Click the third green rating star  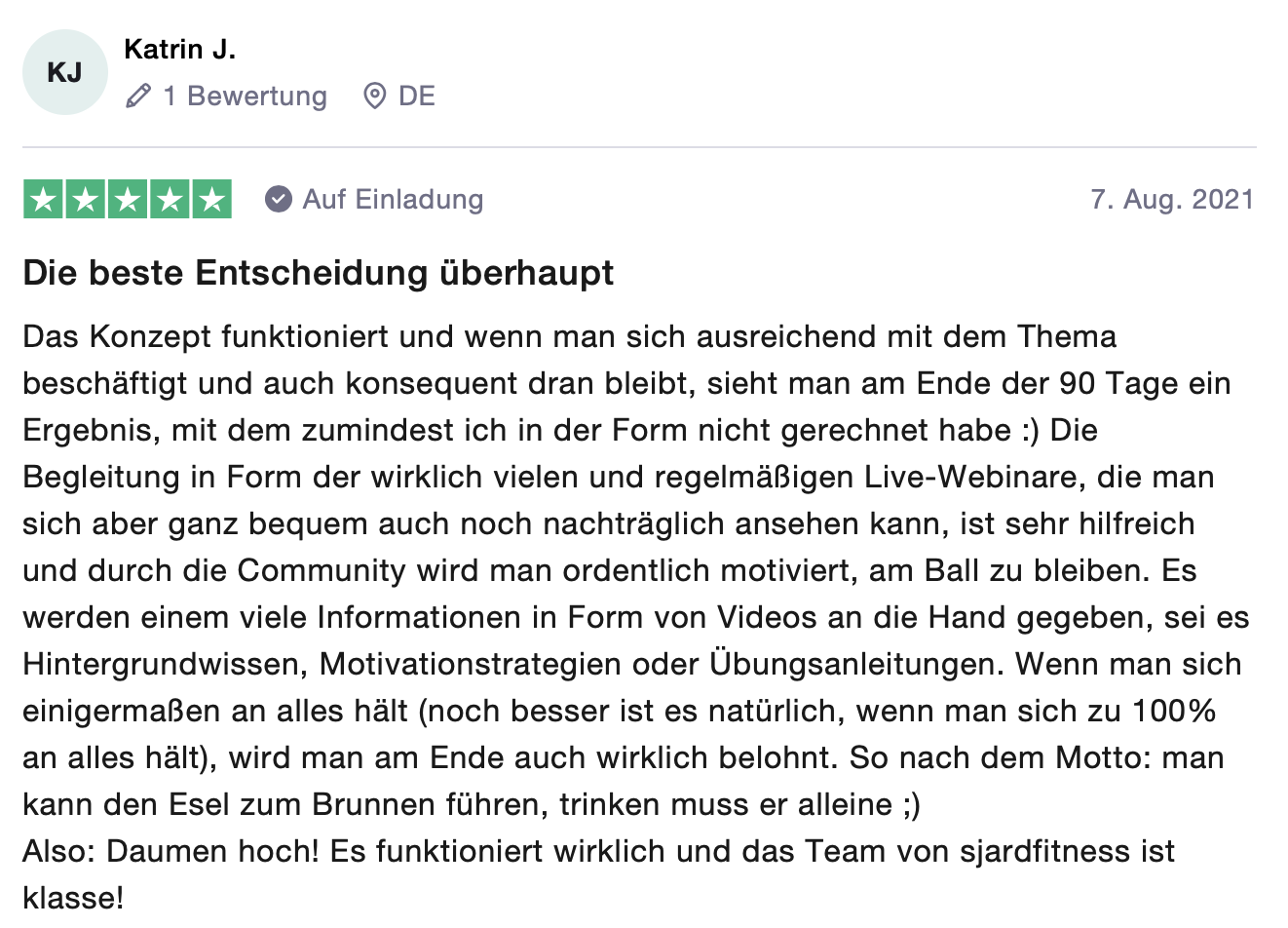coord(128,199)
